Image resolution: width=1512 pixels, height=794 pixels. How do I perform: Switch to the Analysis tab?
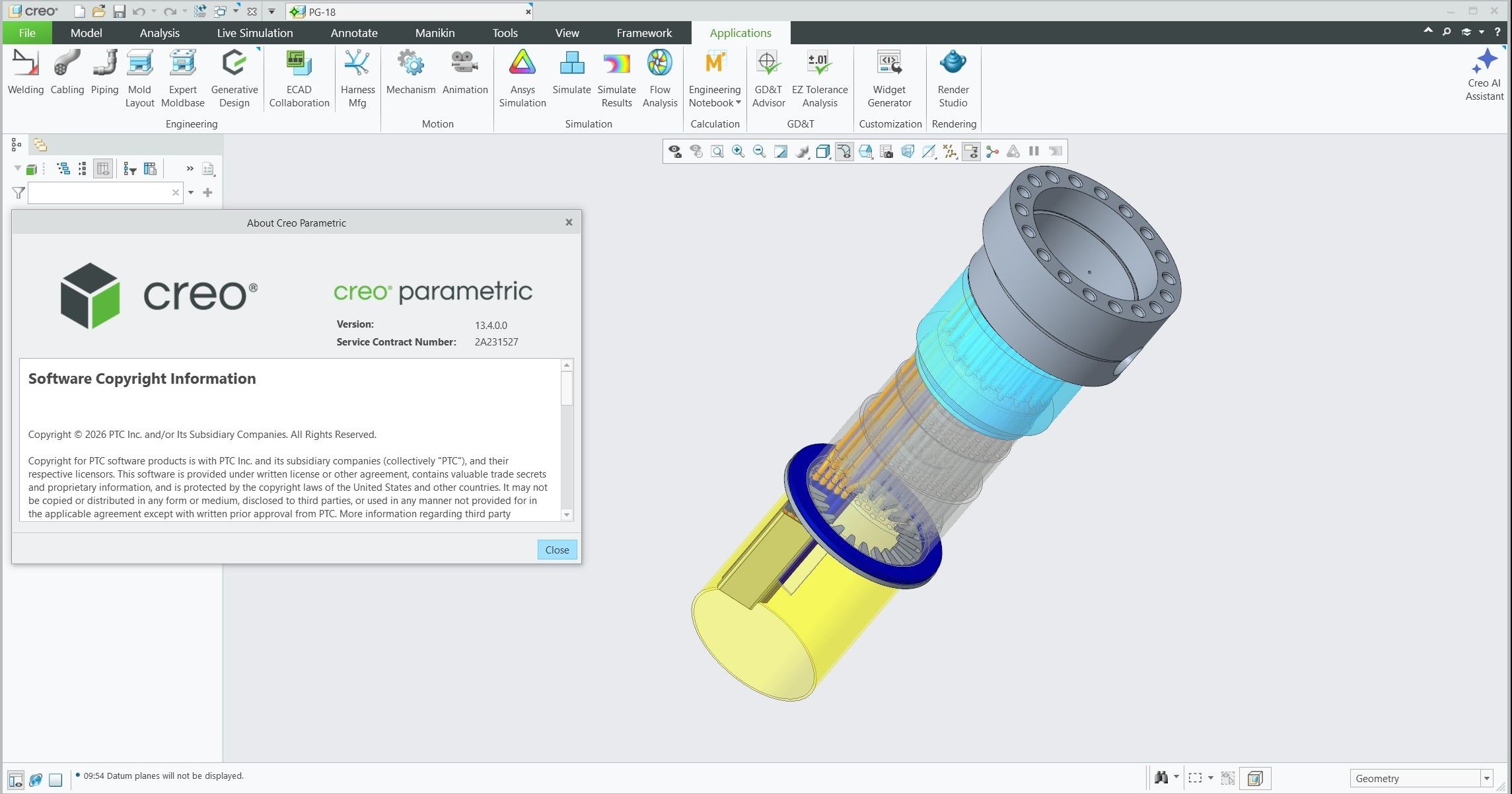159,32
